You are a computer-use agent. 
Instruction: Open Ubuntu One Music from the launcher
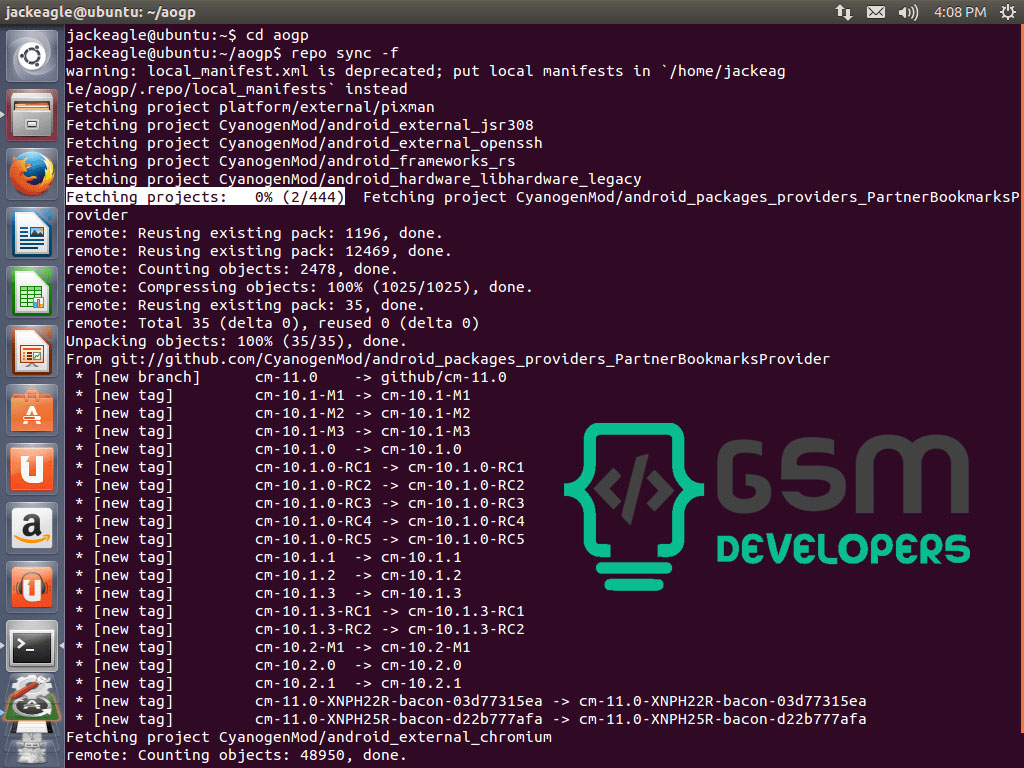pyautogui.click(x=31, y=586)
